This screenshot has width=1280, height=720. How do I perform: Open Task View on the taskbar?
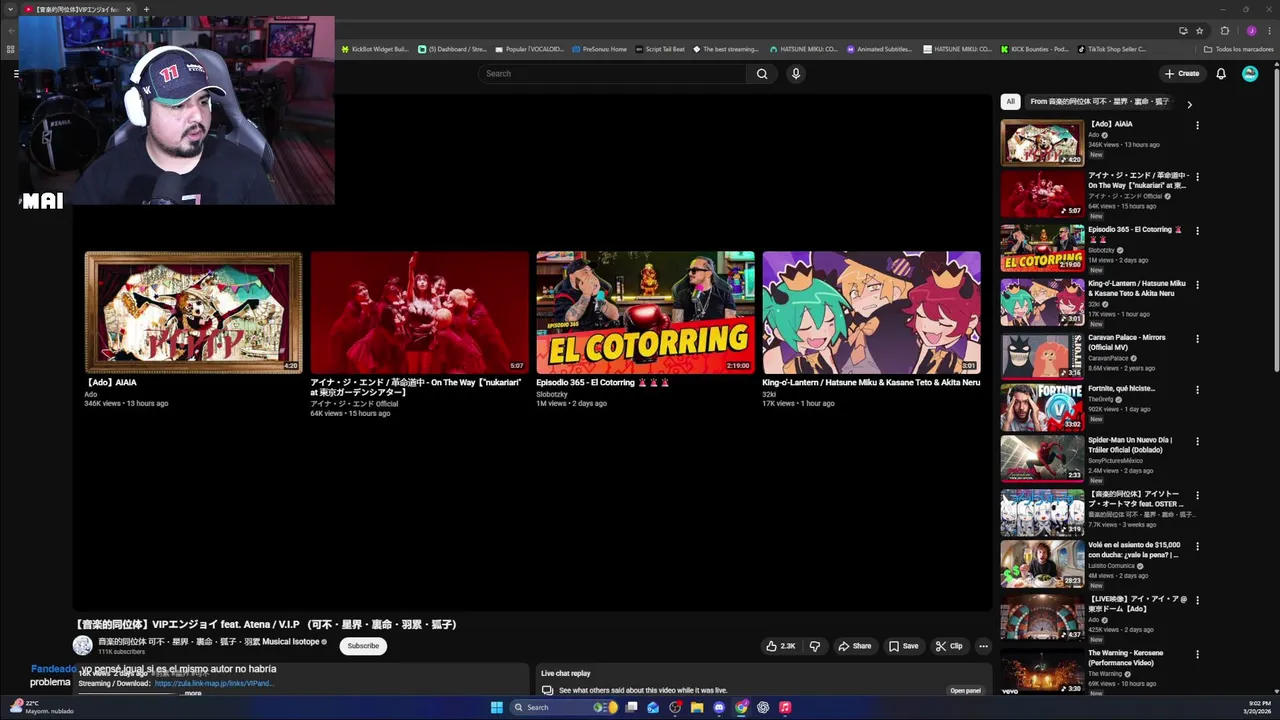[631, 708]
